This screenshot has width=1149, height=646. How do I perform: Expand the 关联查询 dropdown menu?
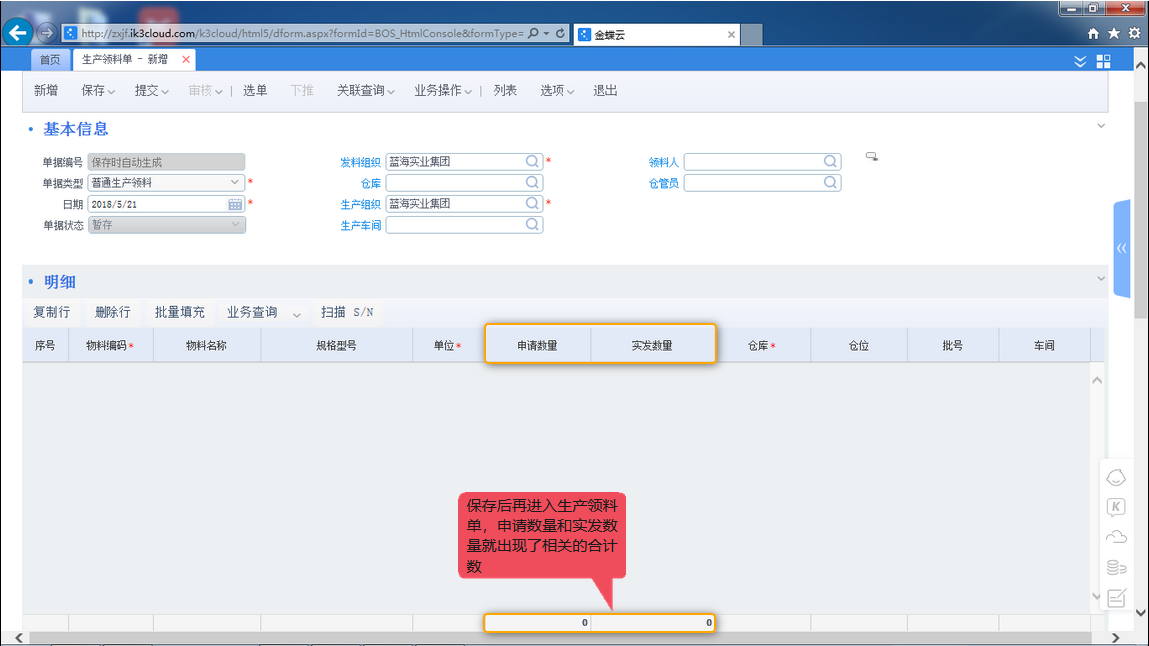pyautogui.click(x=391, y=92)
